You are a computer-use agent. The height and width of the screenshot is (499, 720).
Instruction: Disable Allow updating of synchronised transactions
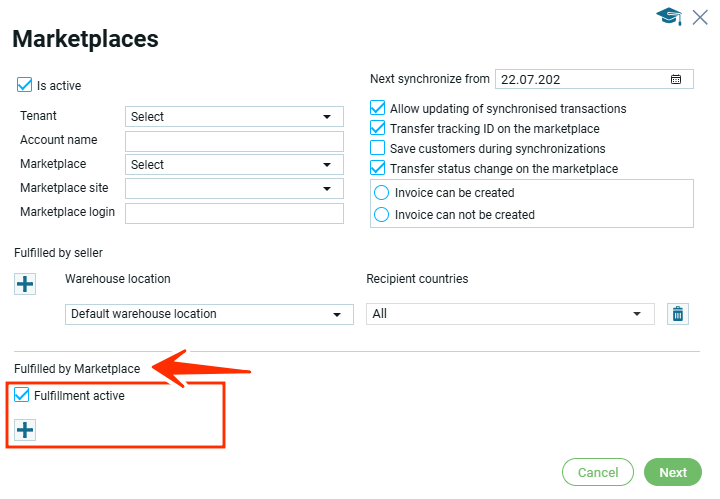378,108
